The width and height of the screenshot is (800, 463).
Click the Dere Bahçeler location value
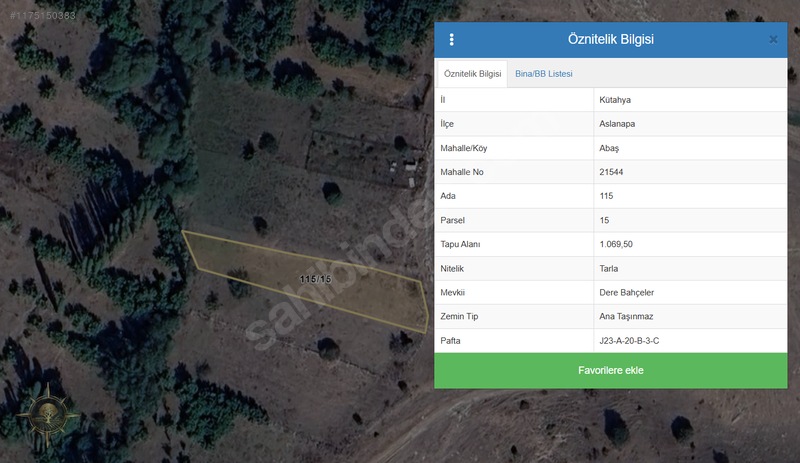tap(626, 292)
